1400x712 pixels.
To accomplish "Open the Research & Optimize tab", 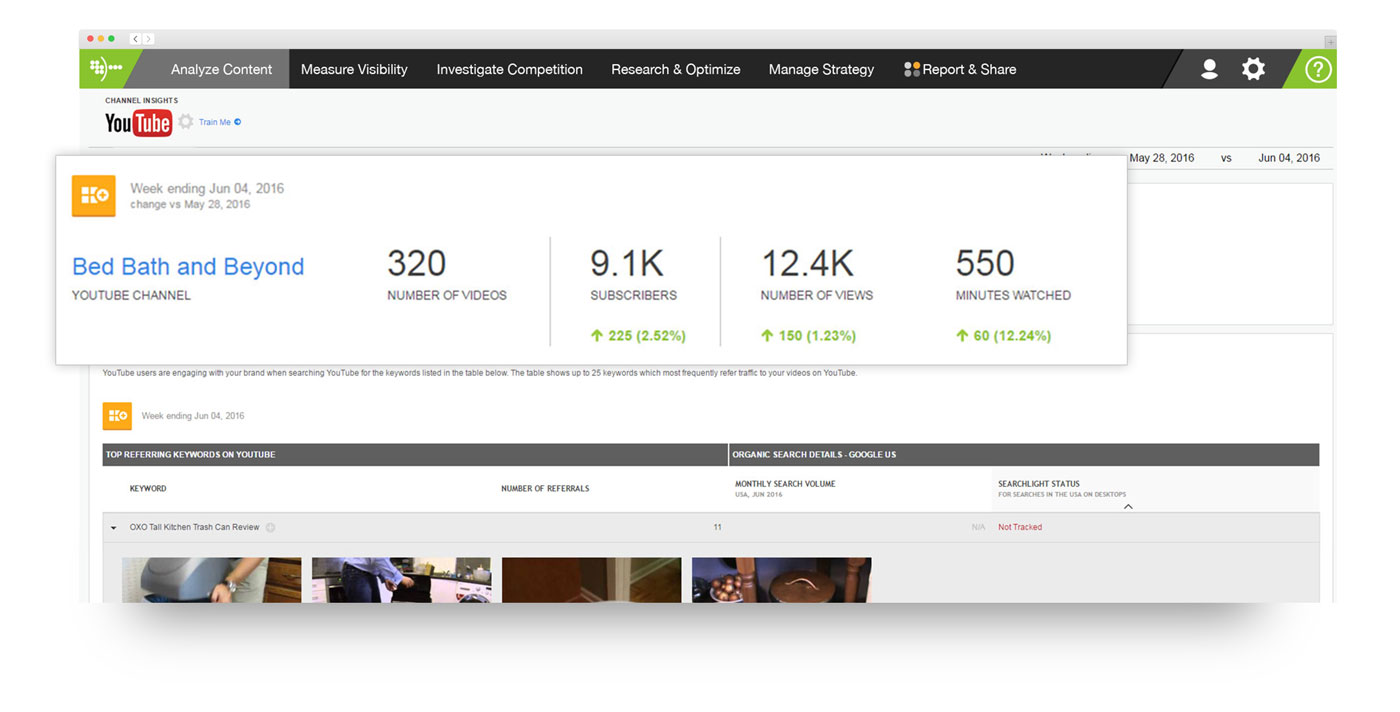I will [676, 69].
